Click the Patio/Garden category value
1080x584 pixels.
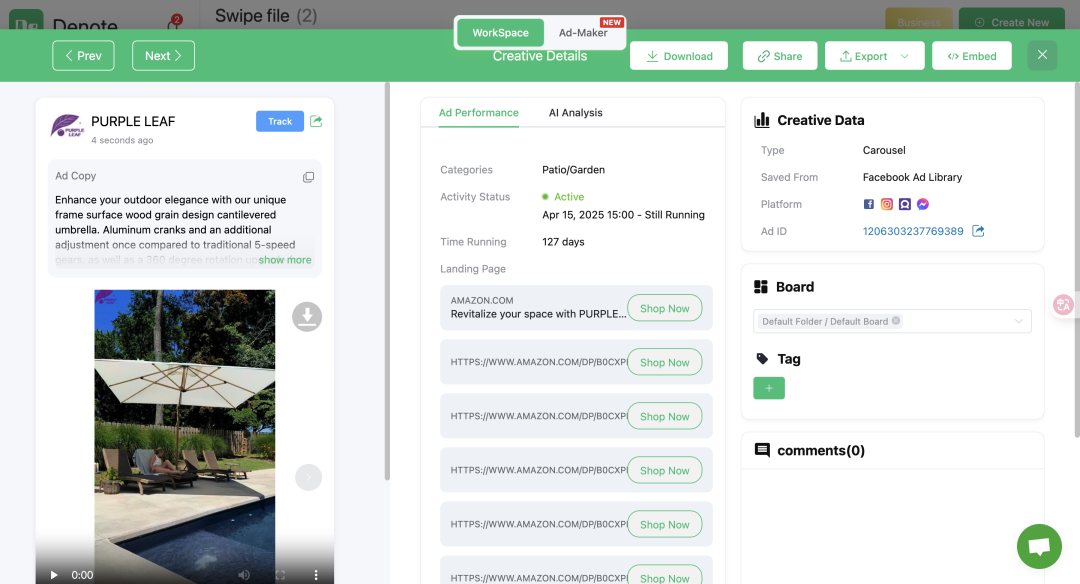573,170
